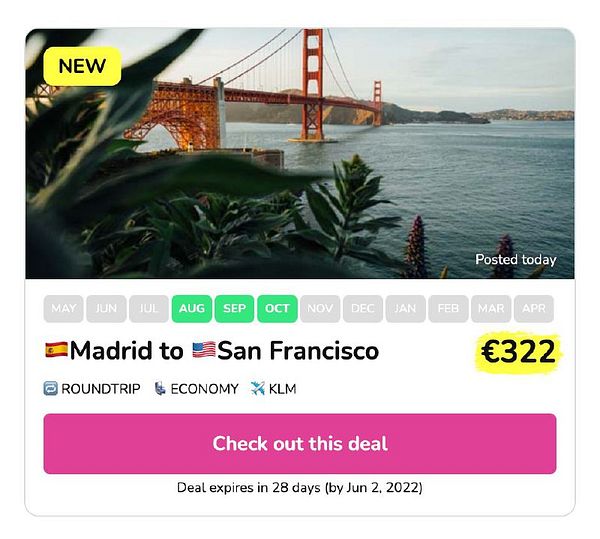Click the economy seat icon
Image resolution: width=600 pixels, height=539 pixels.
[x=160, y=389]
